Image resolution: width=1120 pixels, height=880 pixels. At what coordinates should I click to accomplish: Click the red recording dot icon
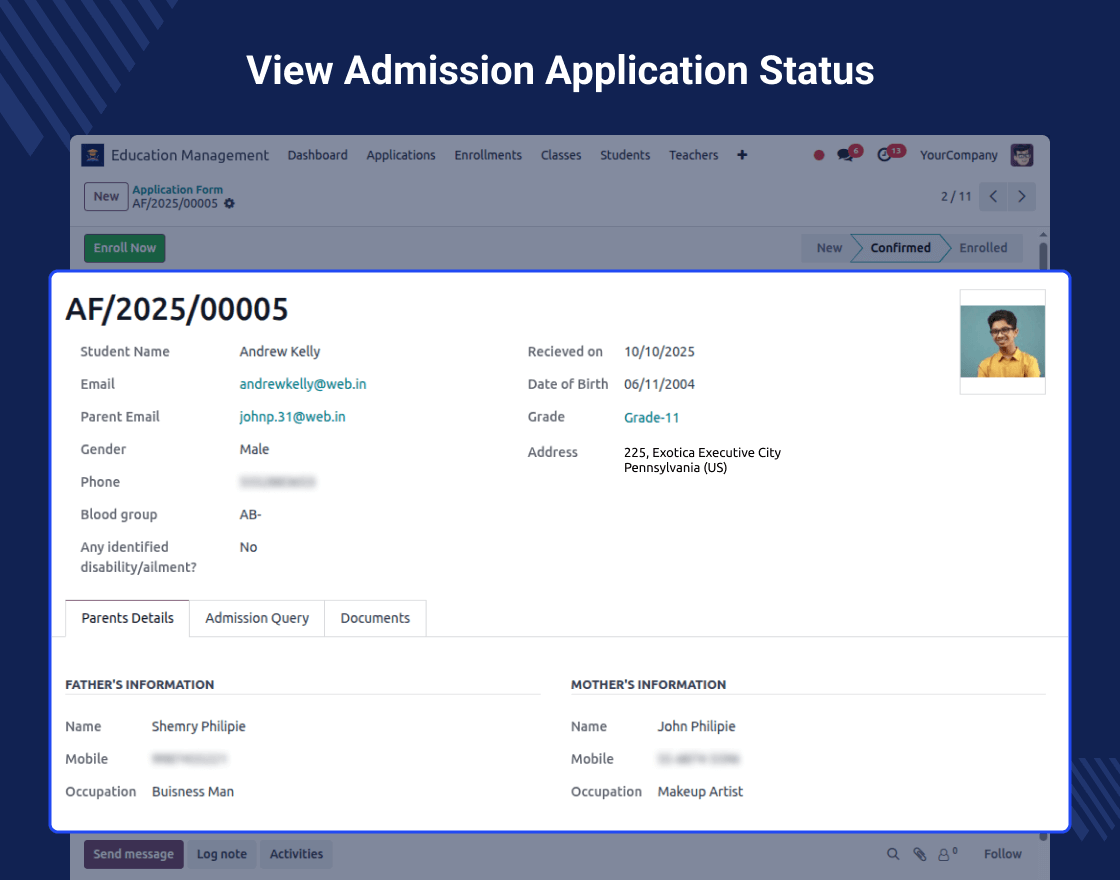pyautogui.click(x=819, y=155)
